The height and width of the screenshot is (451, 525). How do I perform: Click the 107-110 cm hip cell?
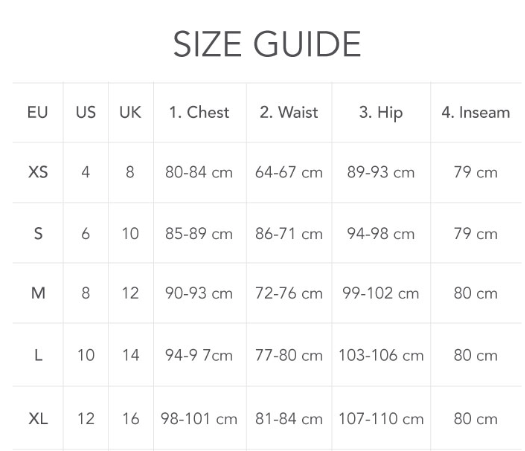tap(381, 419)
